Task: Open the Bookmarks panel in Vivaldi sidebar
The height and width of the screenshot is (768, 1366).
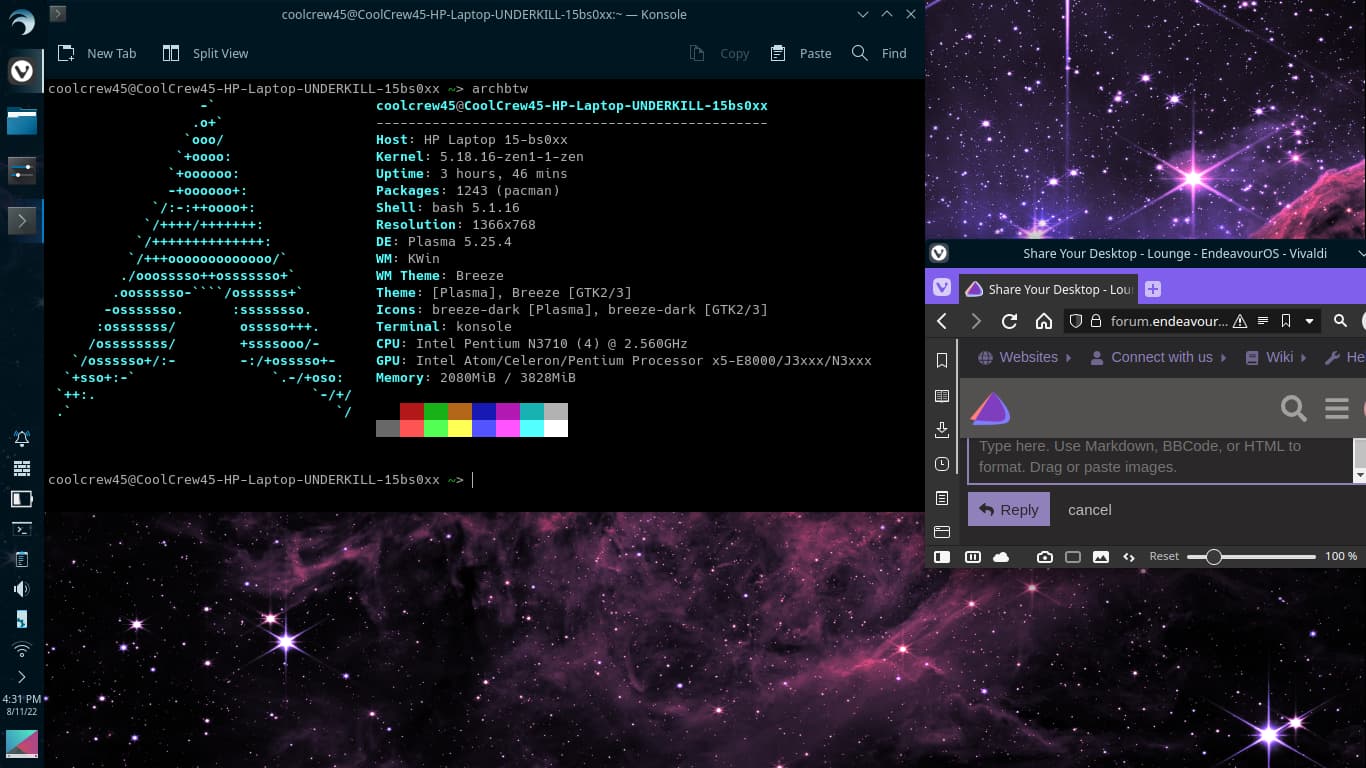Action: tap(942, 360)
